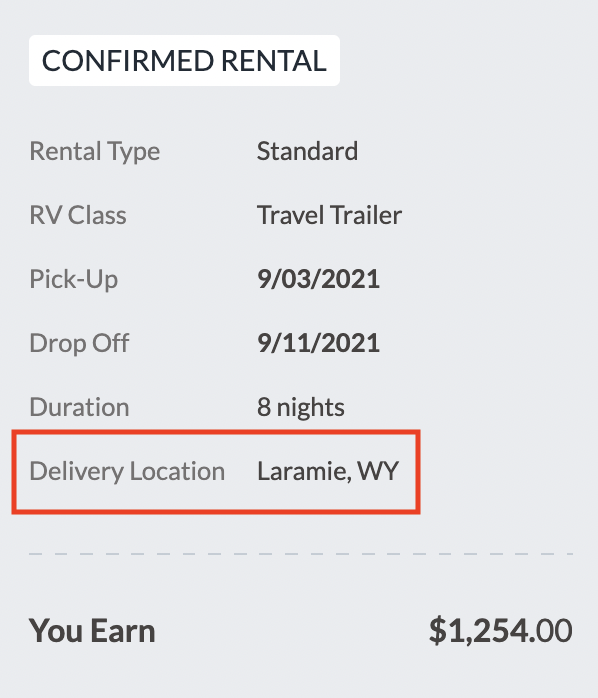Click the dashed divider line
This screenshot has width=598, height=698.
301,554
